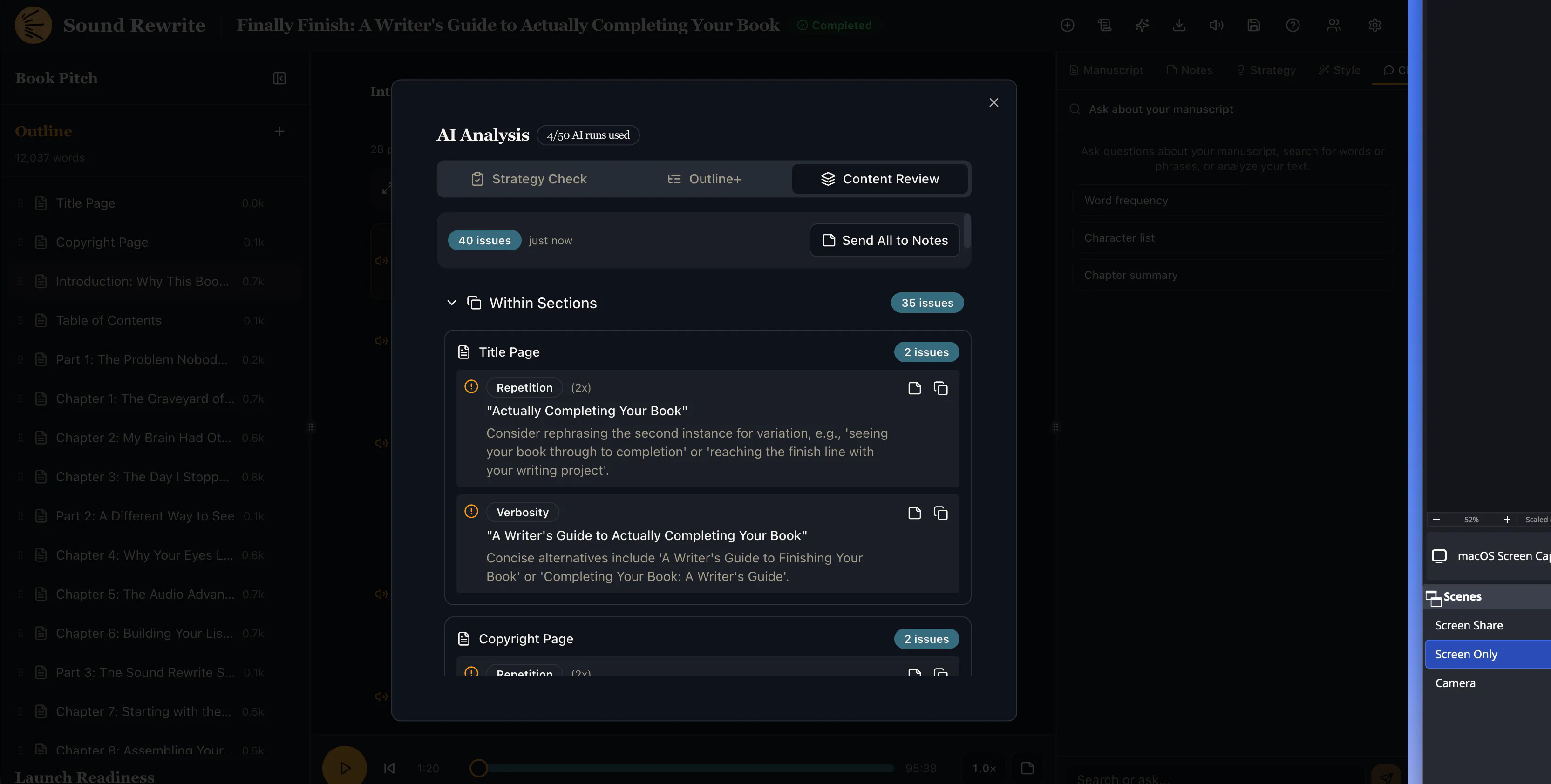Image resolution: width=1551 pixels, height=784 pixels.
Task: Close the AI Analysis dialog
Action: [x=993, y=103]
